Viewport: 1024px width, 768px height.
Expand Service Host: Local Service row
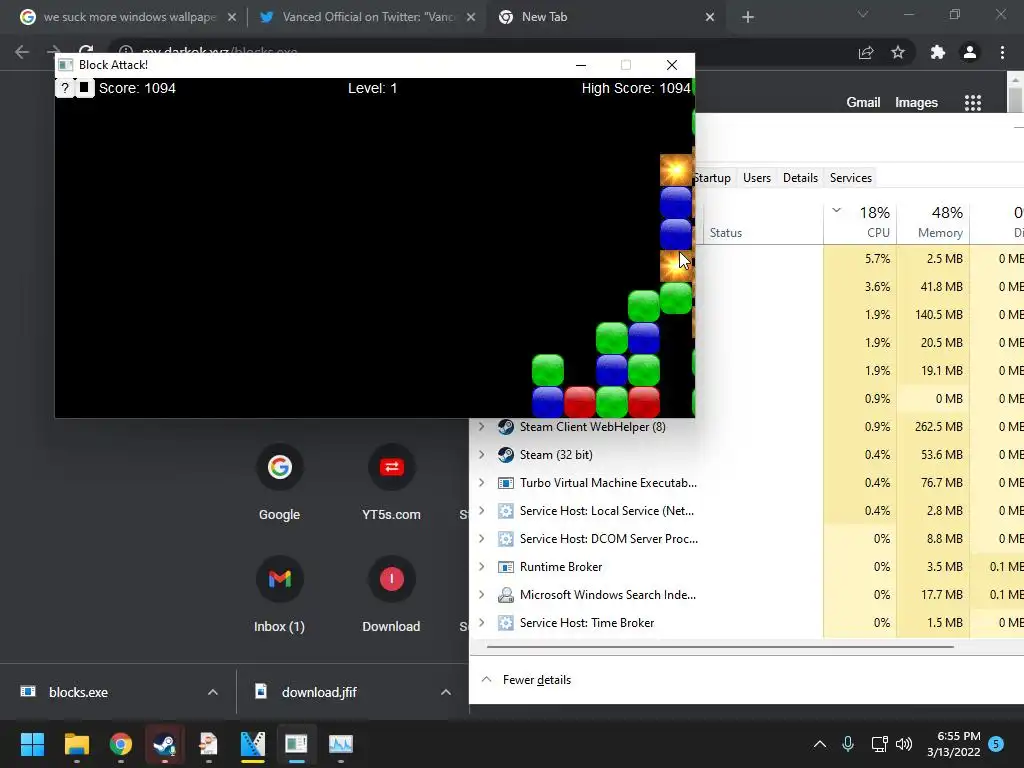pos(482,511)
